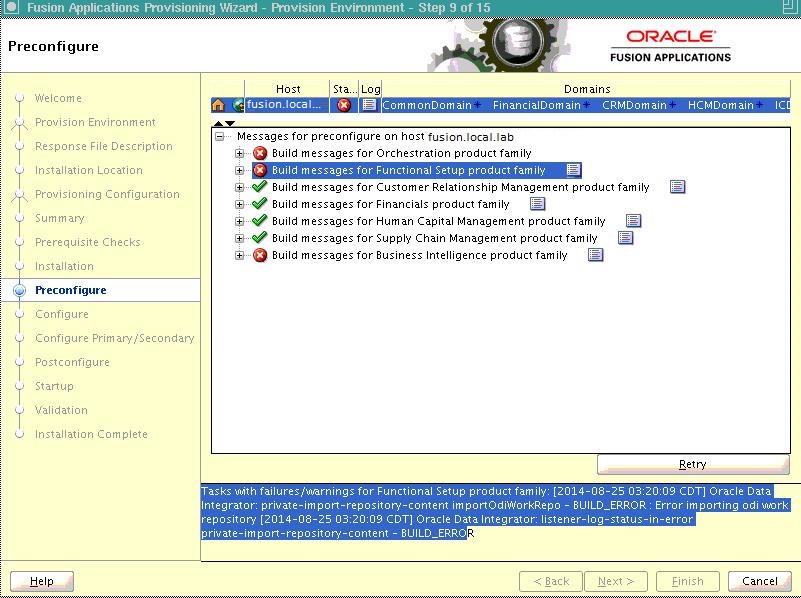The width and height of the screenshot is (801, 598).
Task: Click the home icon in the host row
Action: coord(218,105)
